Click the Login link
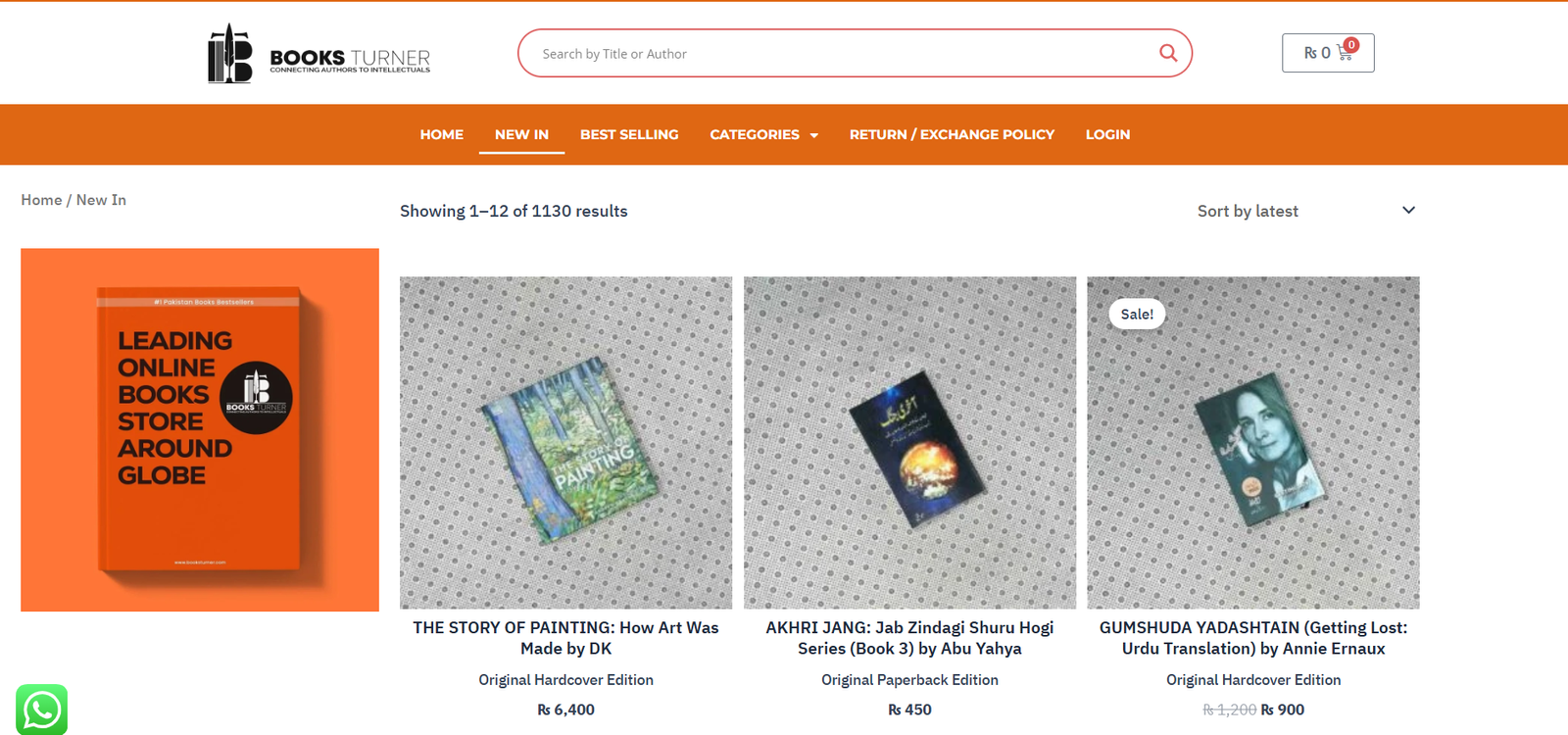This screenshot has height=735, width=1568. click(x=1107, y=134)
